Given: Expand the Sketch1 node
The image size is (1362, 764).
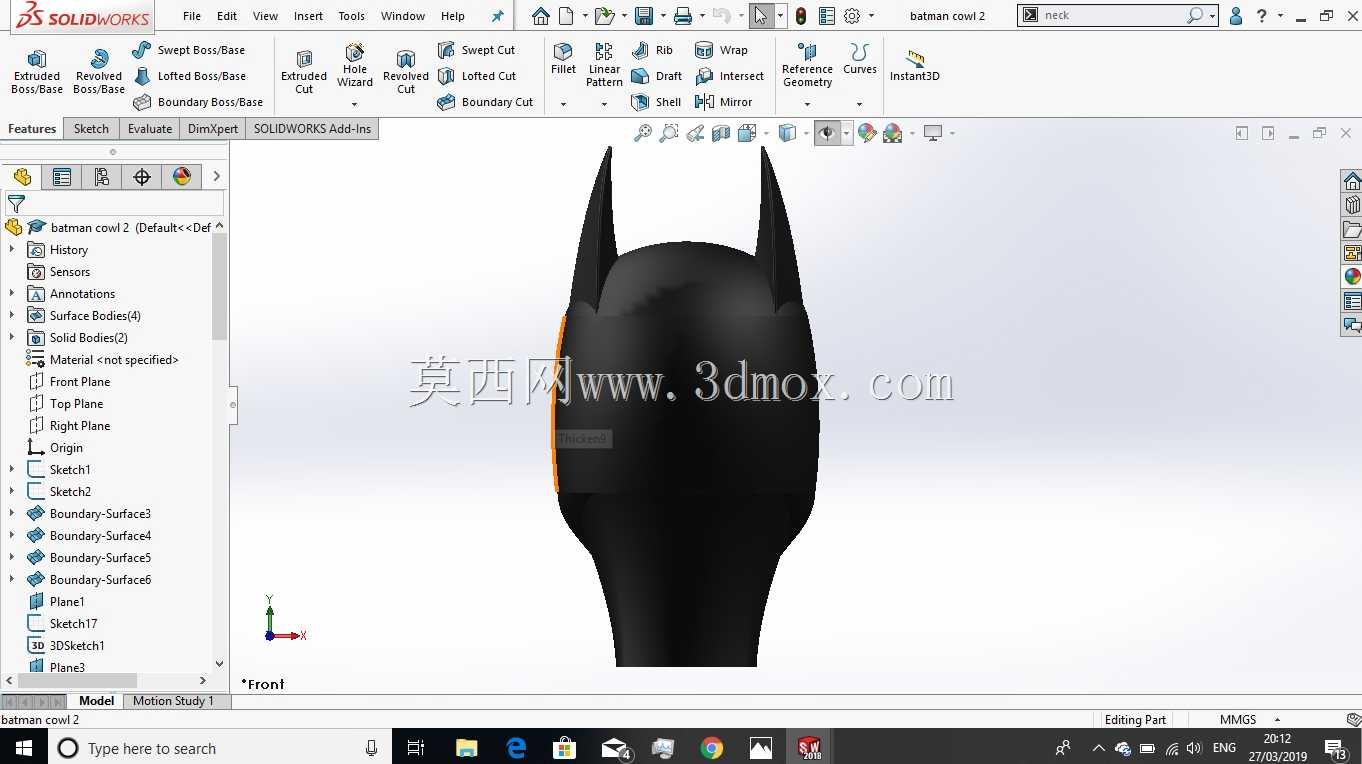Looking at the screenshot, I should [x=12, y=470].
